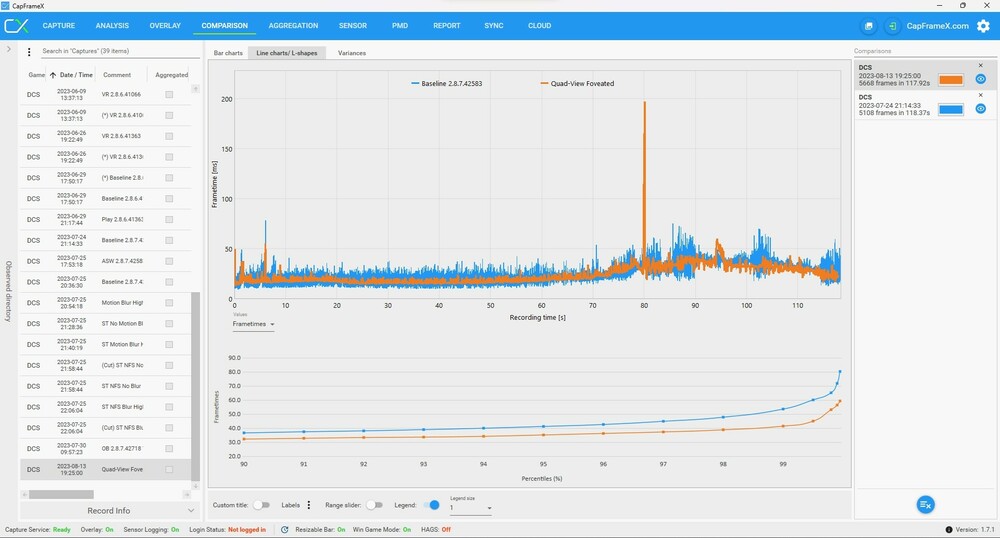Expand the Observed directory side panel arrow
This screenshot has width=1000, height=538.
(x=8, y=48)
